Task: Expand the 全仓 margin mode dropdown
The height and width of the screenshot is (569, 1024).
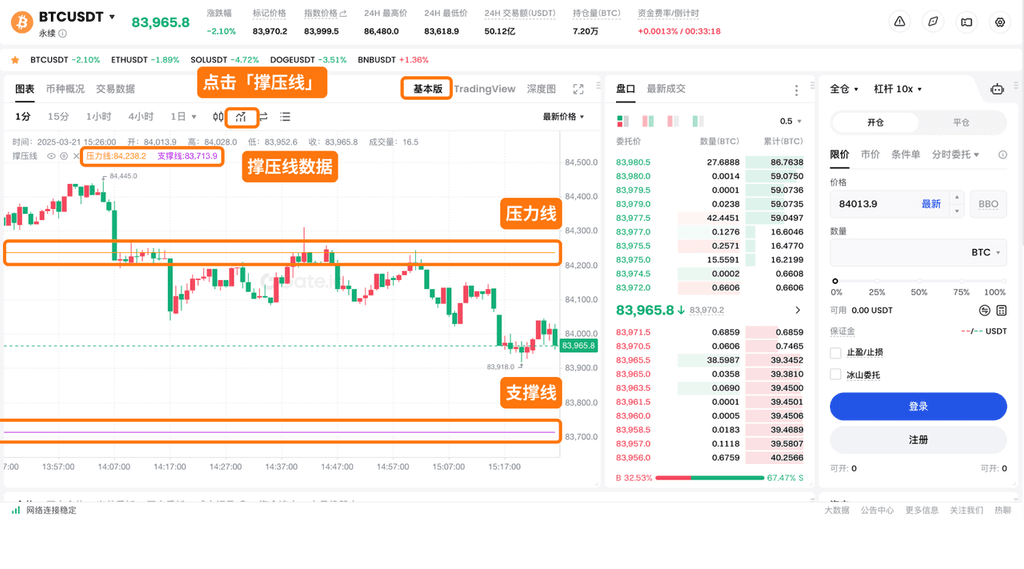Action: click(x=843, y=89)
